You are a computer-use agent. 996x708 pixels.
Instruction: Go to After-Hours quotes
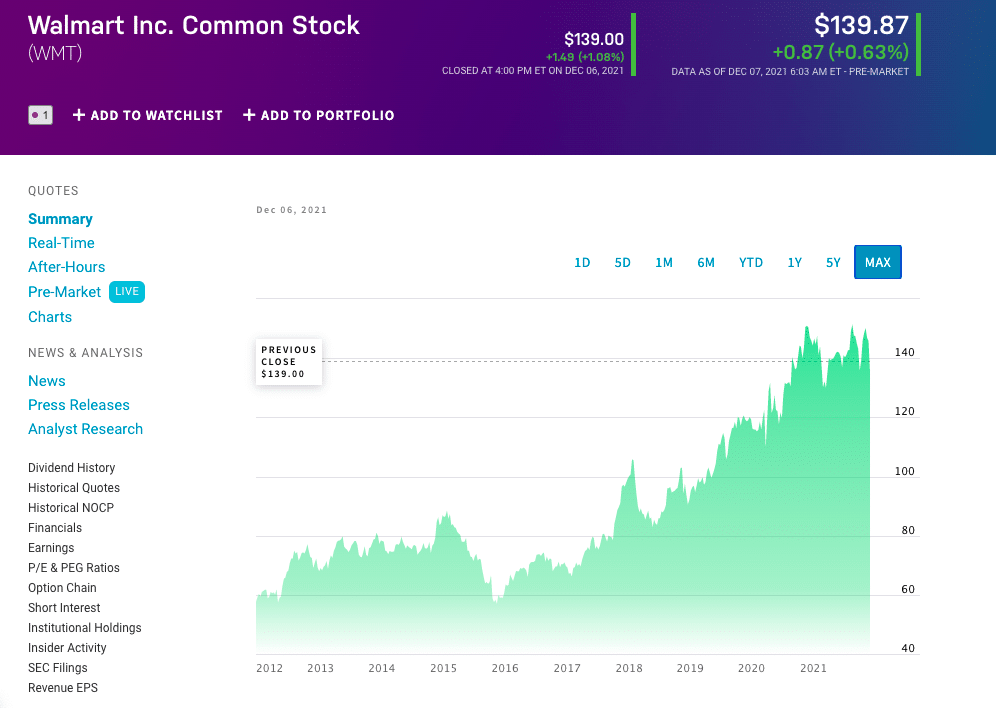pos(67,267)
